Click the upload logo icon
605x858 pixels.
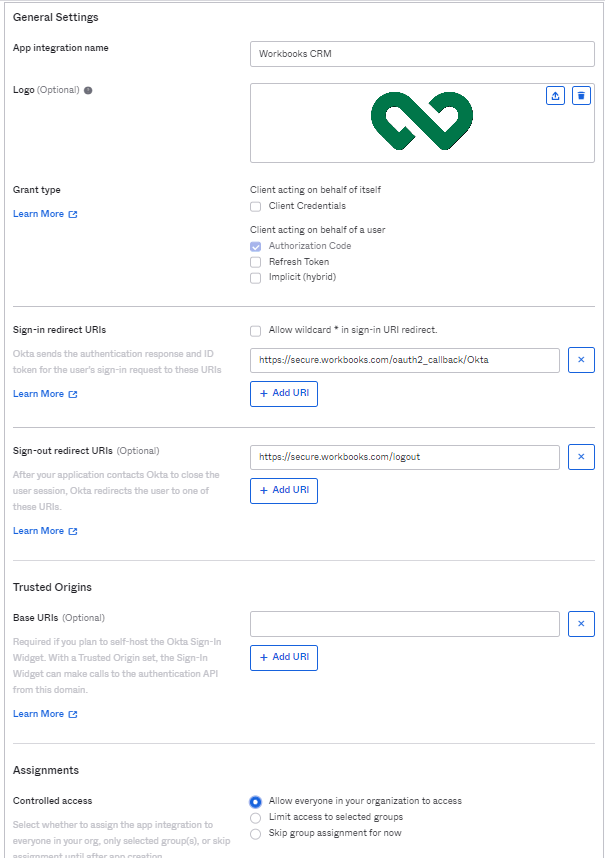[555, 95]
